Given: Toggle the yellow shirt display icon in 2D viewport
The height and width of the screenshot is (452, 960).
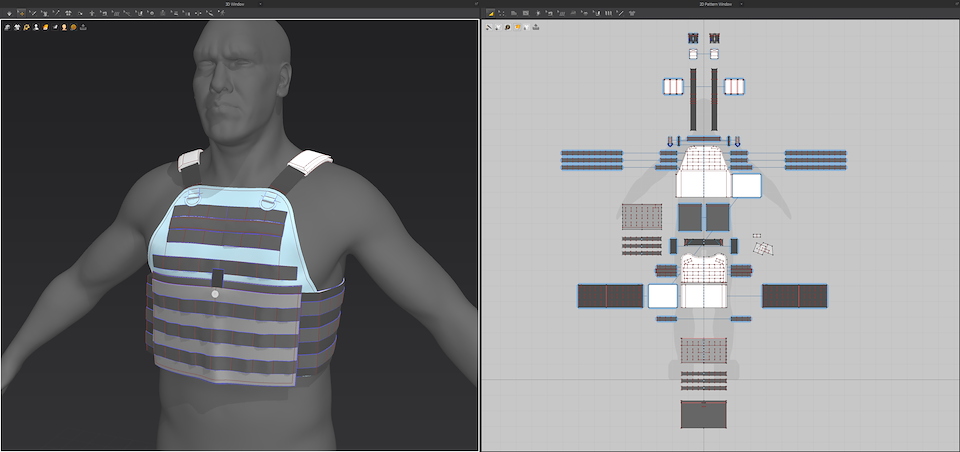Looking at the screenshot, I should tap(517, 27).
